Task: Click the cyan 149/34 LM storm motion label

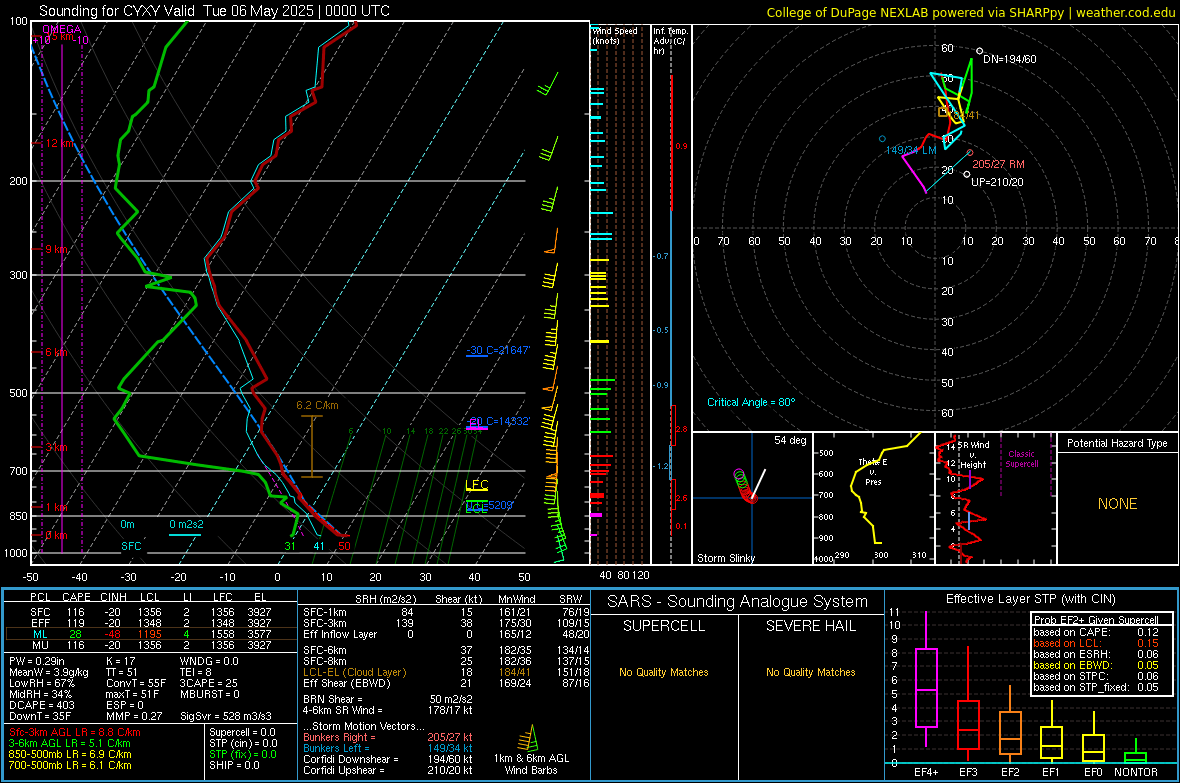Action: 911,150
